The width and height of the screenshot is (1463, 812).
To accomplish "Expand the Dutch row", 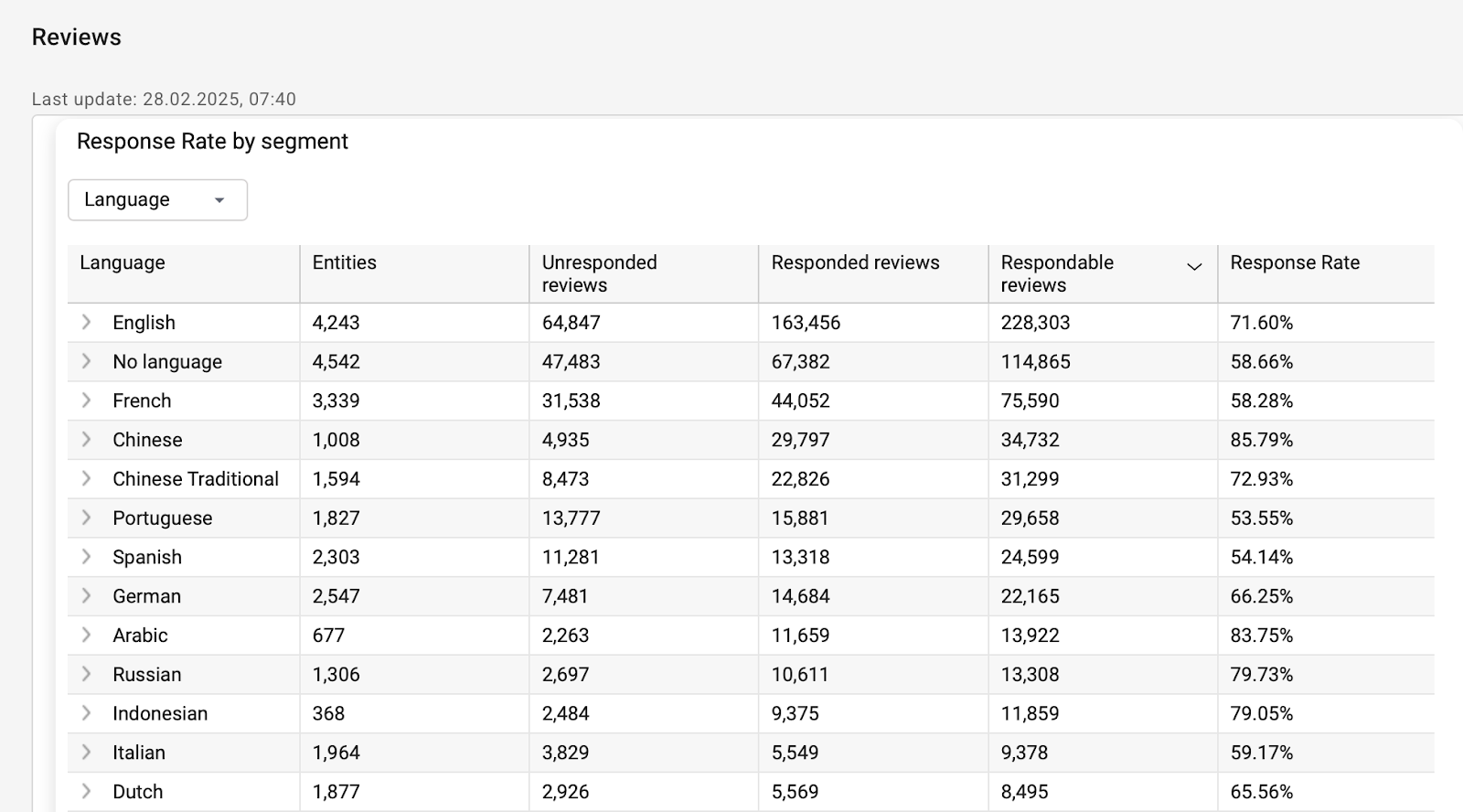I will [87, 792].
